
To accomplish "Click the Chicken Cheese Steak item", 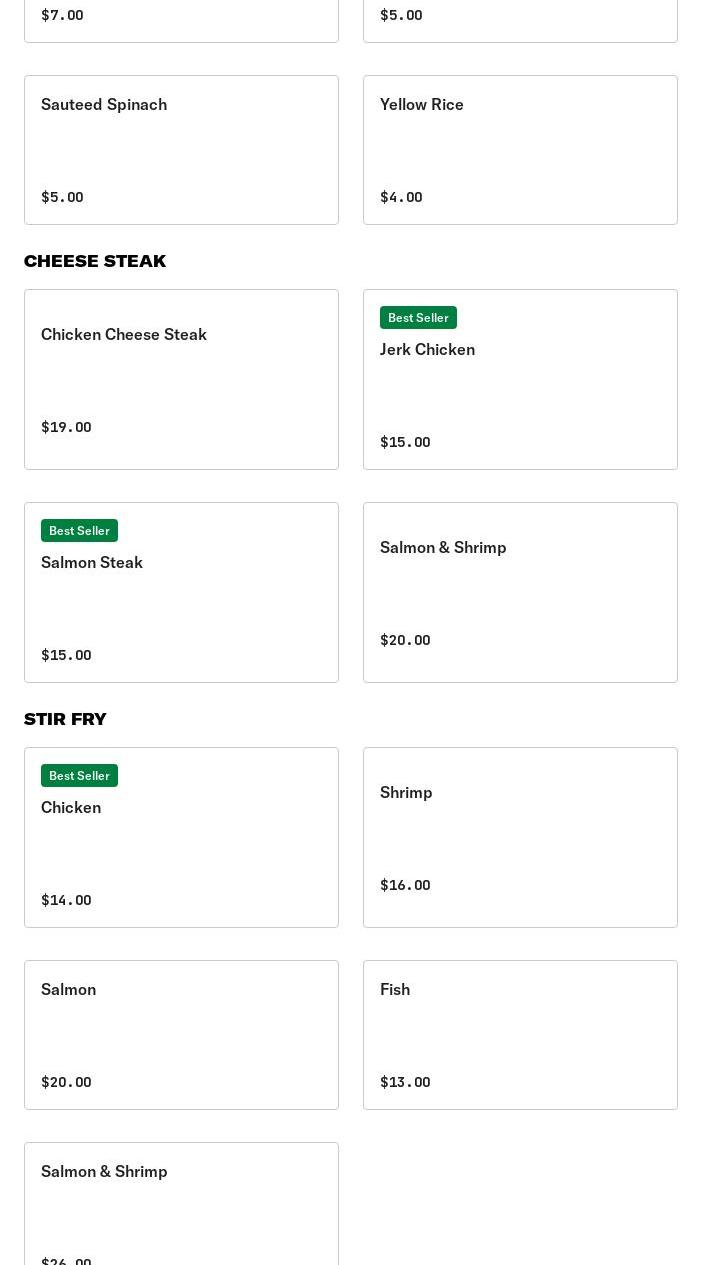I will coord(181,379).
